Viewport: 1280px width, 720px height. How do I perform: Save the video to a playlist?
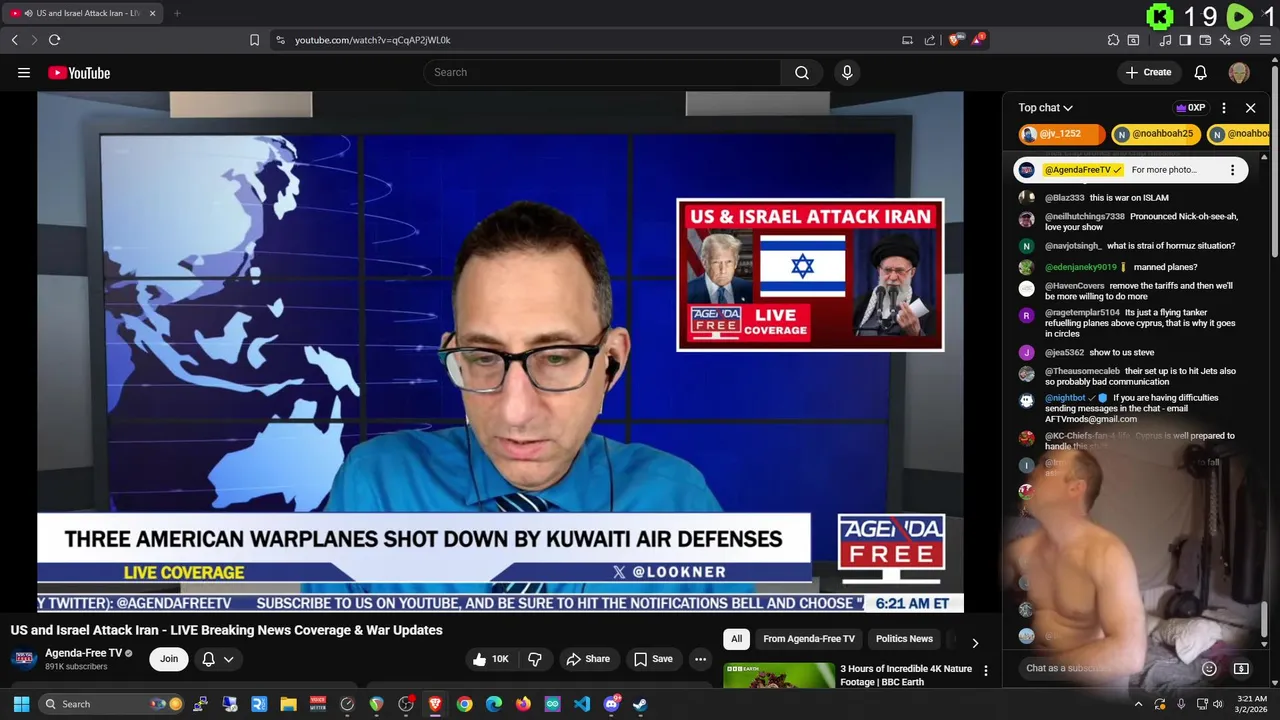(x=653, y=659)
